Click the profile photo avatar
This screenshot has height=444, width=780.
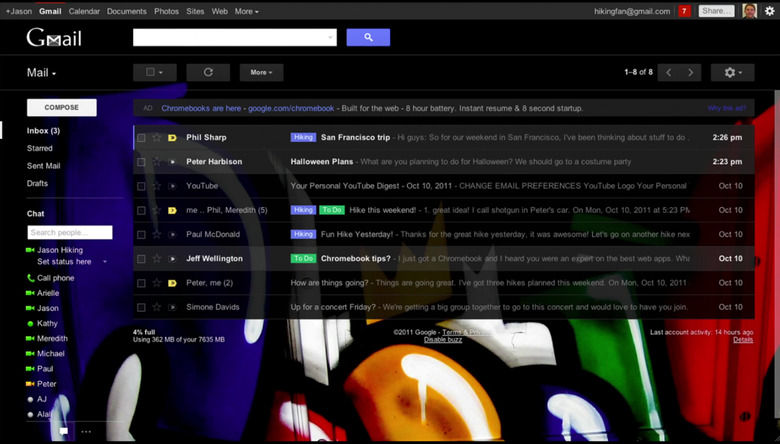[x=750, y=11]
